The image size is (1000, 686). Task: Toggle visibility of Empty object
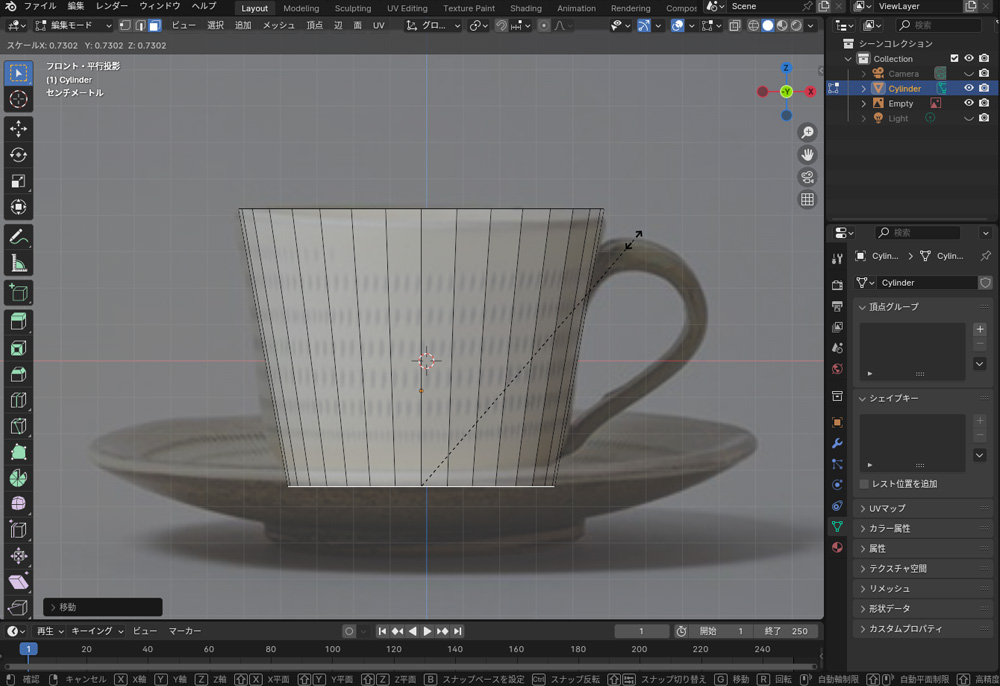tap(968, 103)
